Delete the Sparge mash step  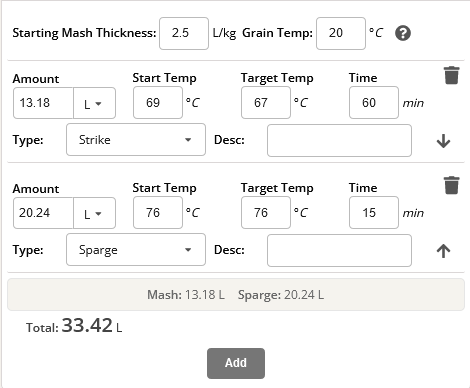451,185
